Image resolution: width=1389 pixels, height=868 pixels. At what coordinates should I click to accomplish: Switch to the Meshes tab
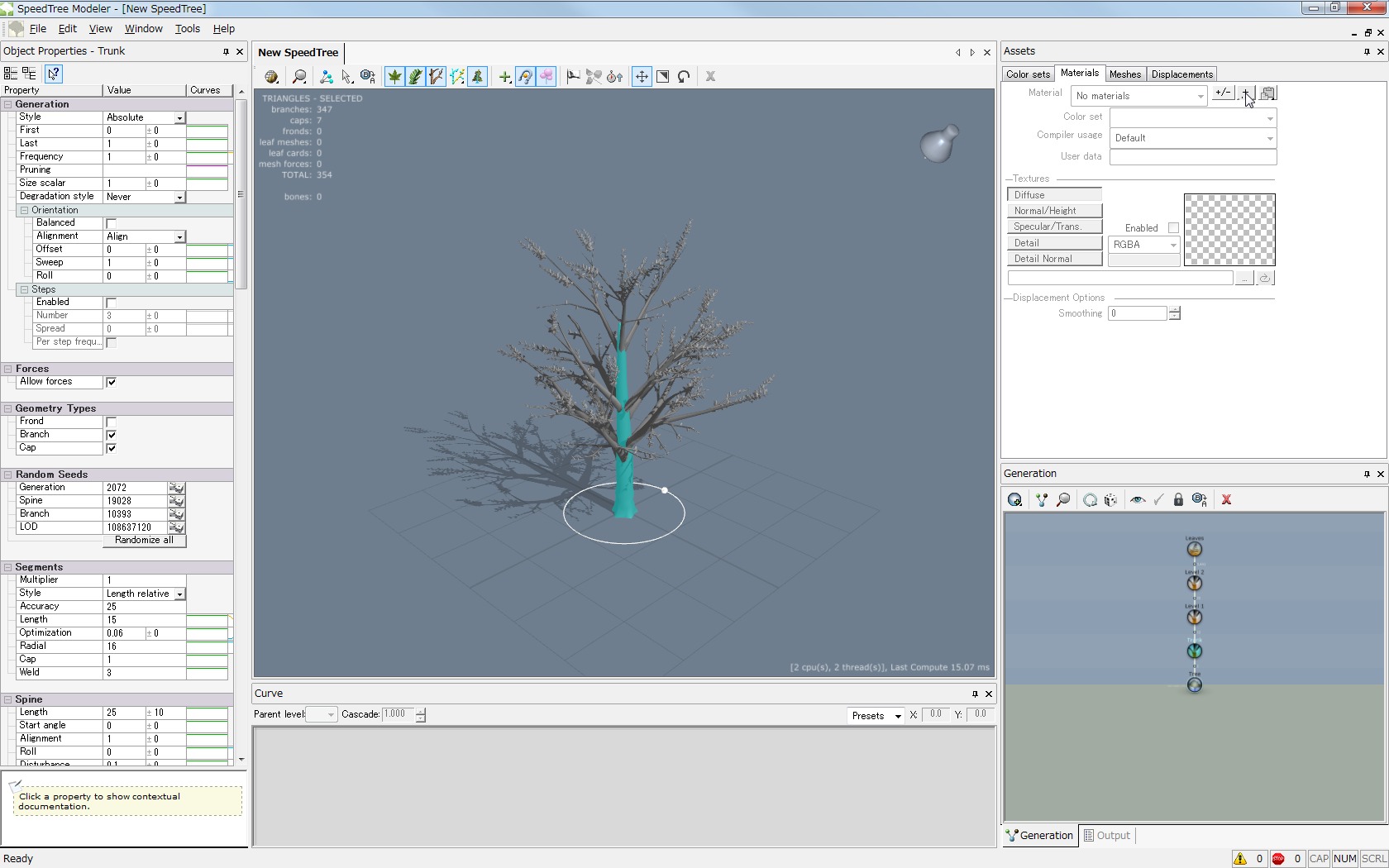pyautogui.click(x=1124, y=74)
